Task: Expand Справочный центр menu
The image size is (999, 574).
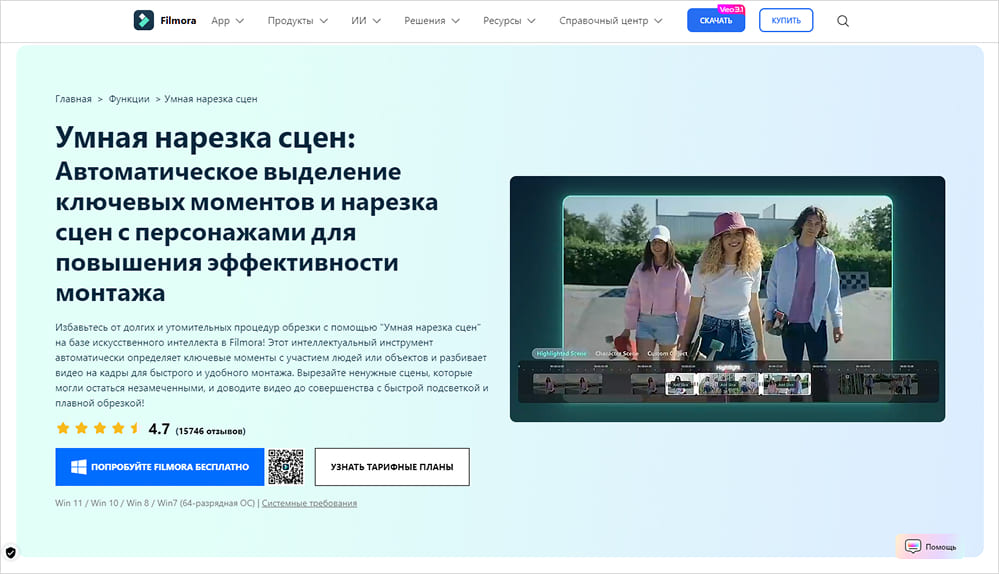Action: (x=610, y=21)
